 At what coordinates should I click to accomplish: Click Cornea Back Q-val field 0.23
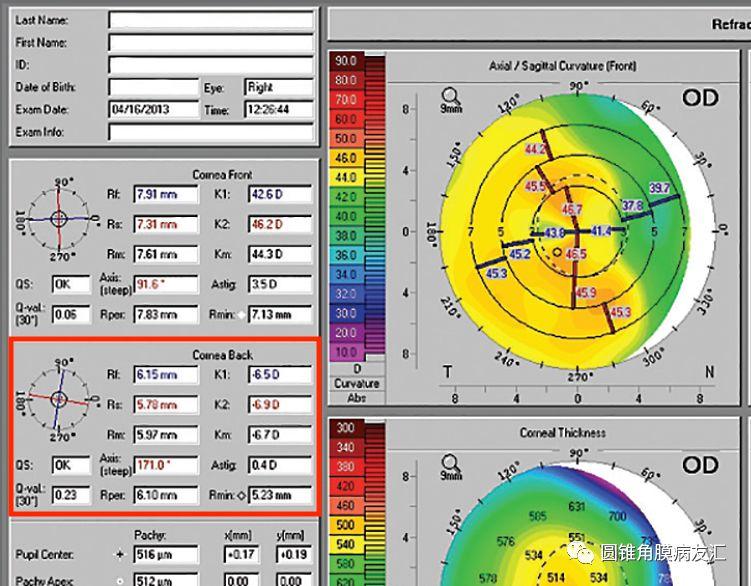[71, 495]
